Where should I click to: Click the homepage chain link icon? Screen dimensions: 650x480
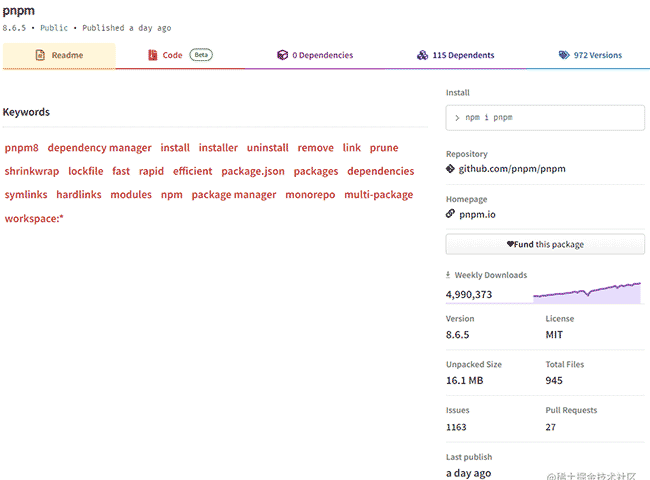(450, 213)
